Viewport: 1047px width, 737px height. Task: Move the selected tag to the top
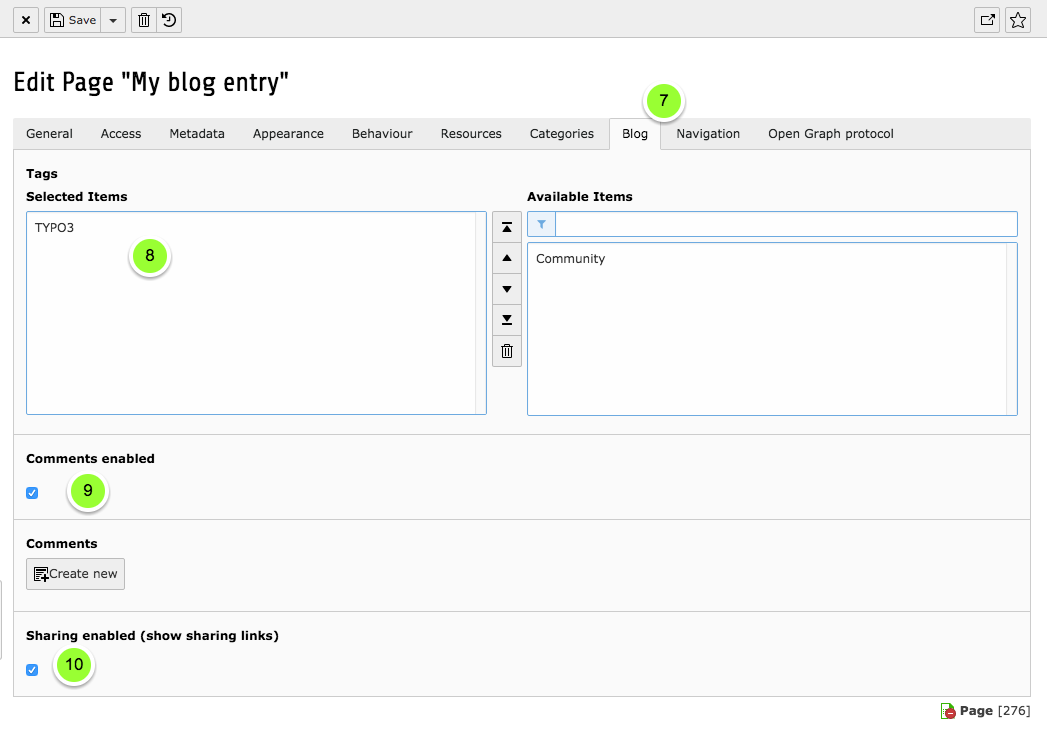point(507,228)
